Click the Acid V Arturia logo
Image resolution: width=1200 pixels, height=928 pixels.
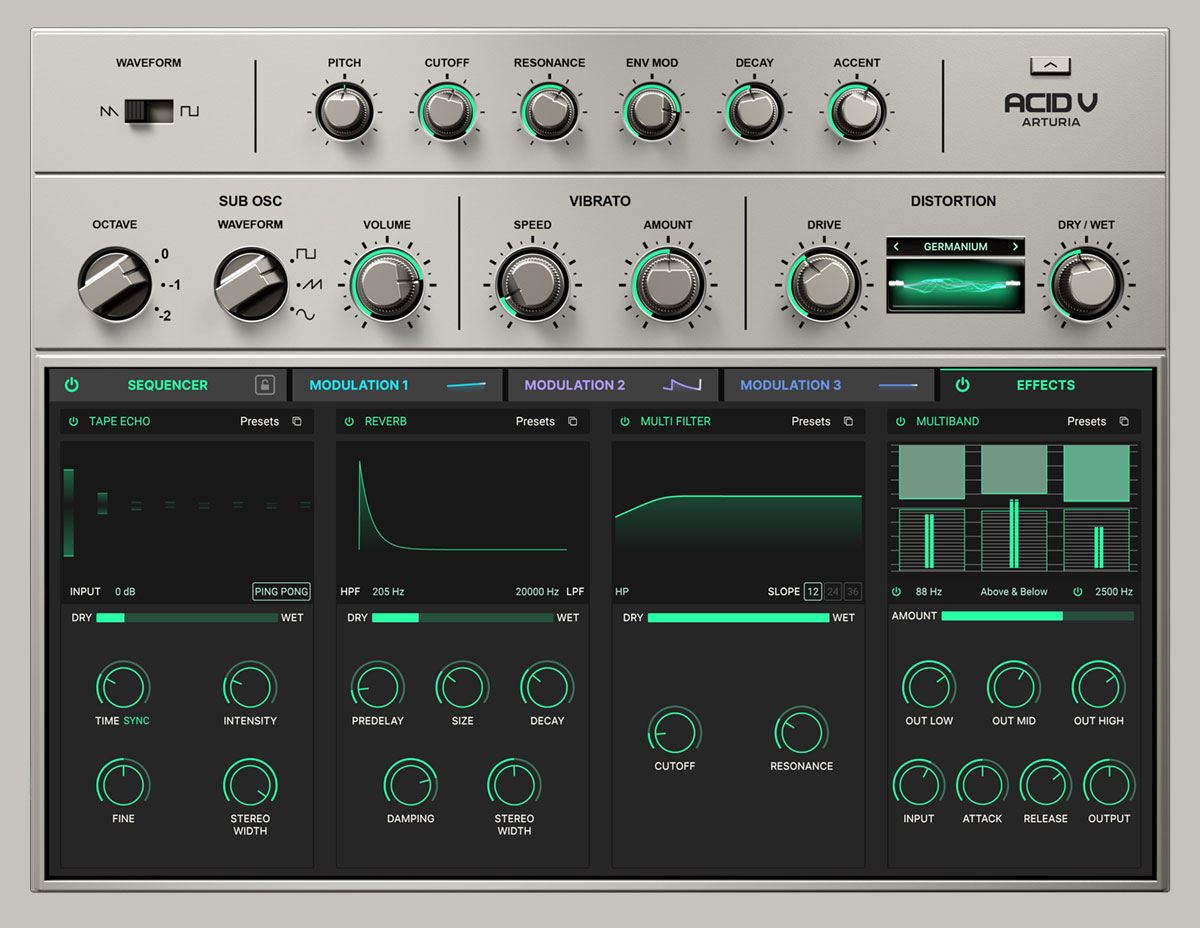coord(1051,110)
